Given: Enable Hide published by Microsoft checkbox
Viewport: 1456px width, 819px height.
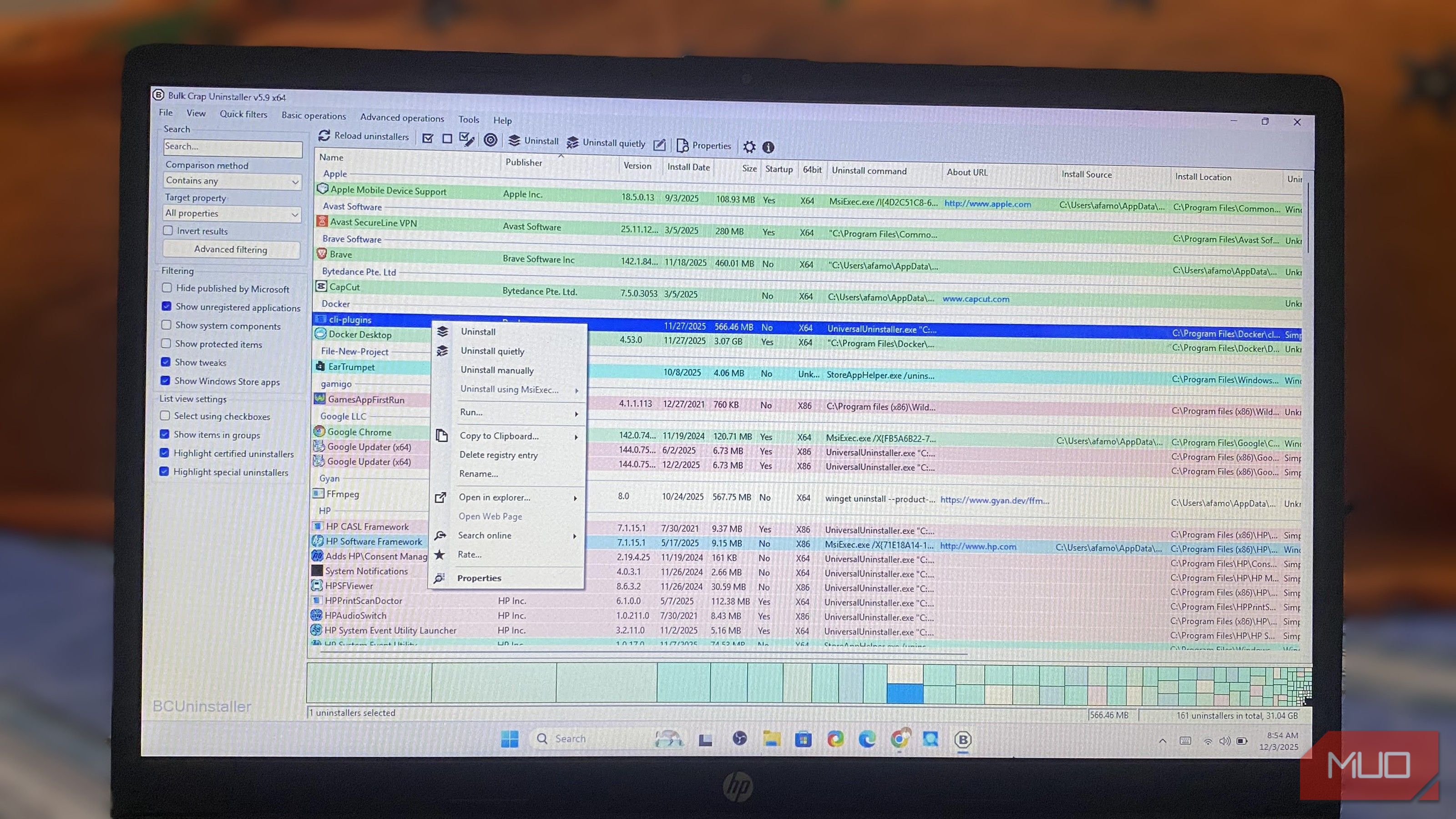Looking at the screenshot, I should (167, 288).
